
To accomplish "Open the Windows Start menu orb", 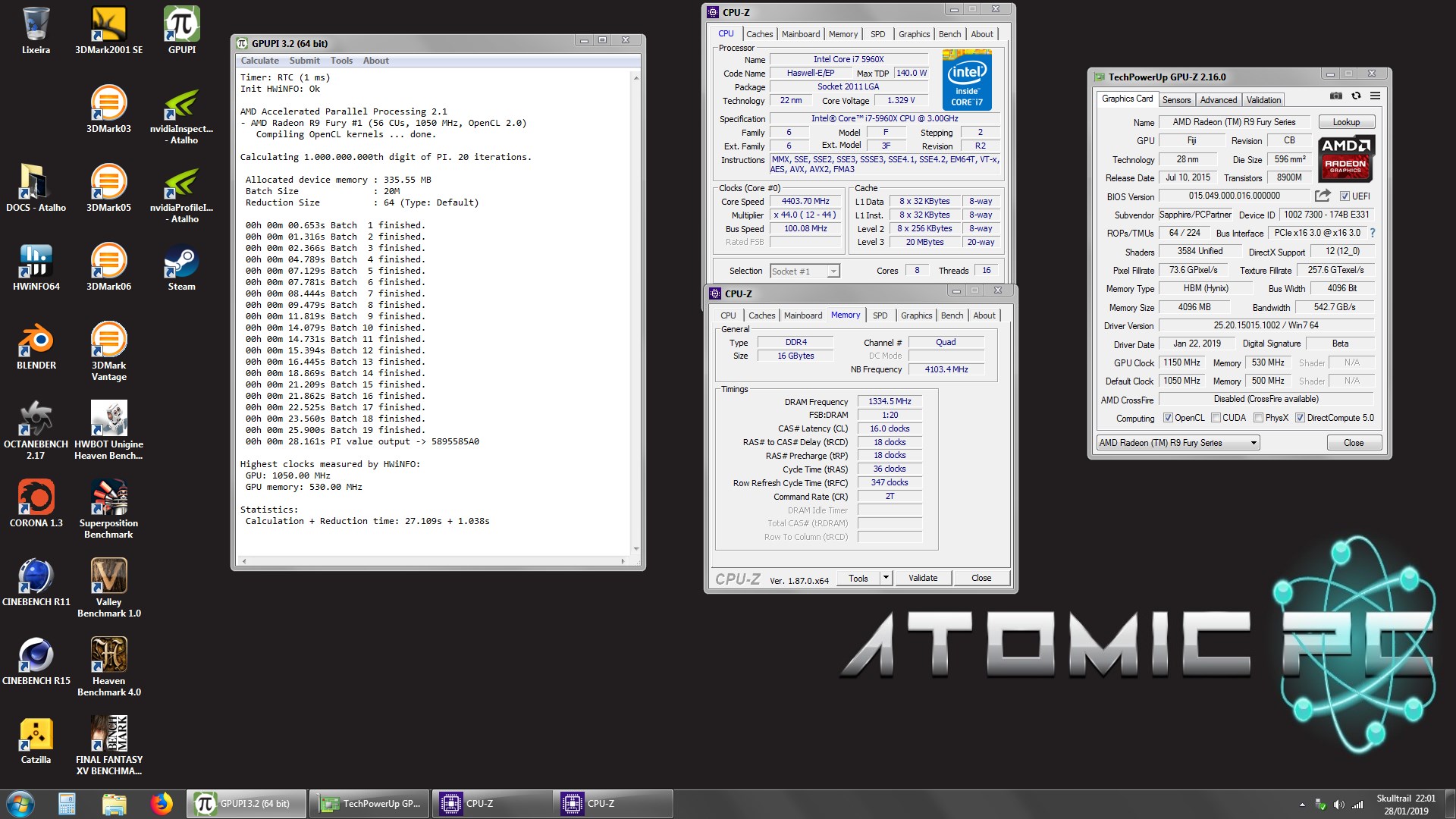I will click(20, 804).
